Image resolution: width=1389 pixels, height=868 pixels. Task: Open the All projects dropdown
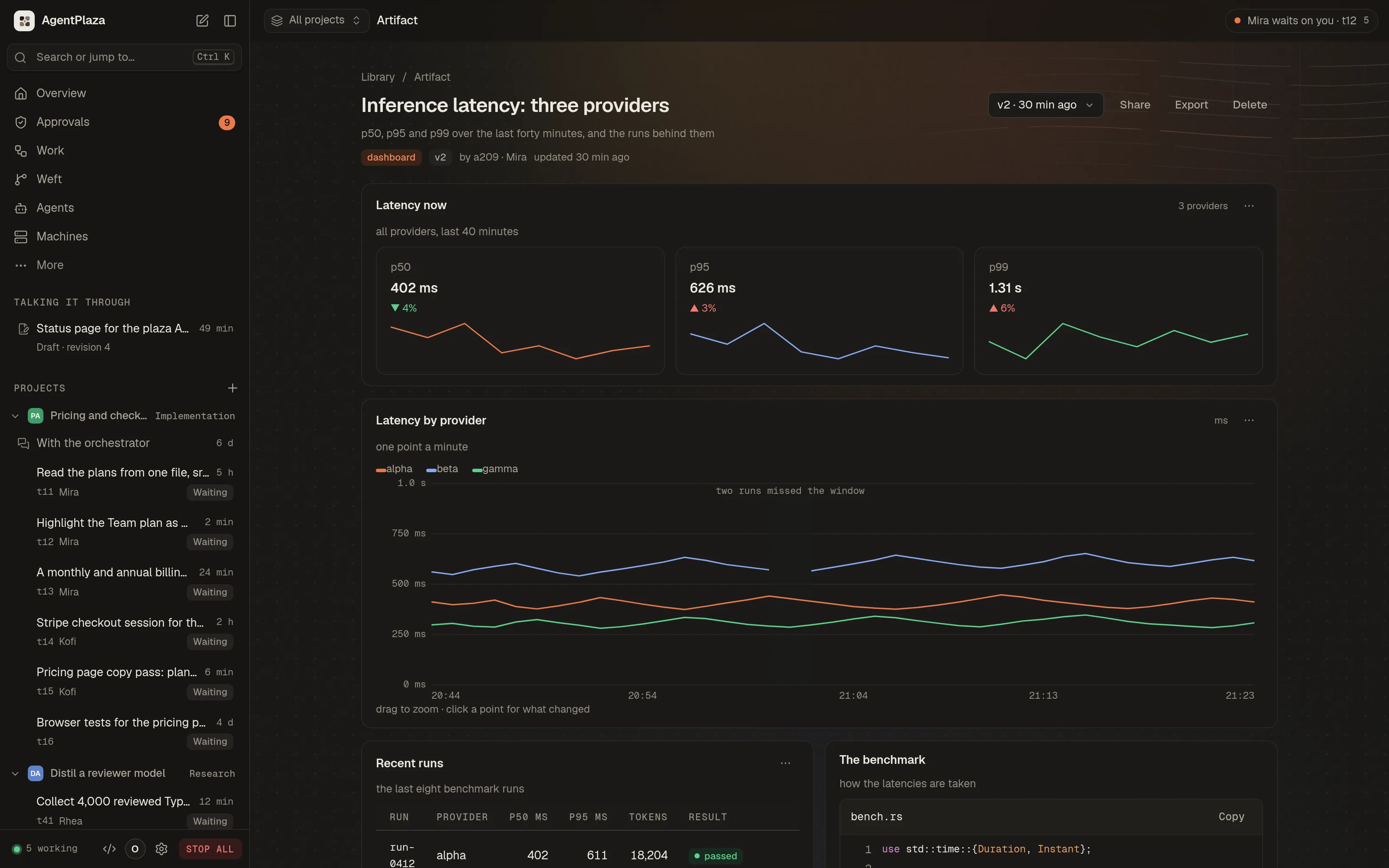coord(316,21)
